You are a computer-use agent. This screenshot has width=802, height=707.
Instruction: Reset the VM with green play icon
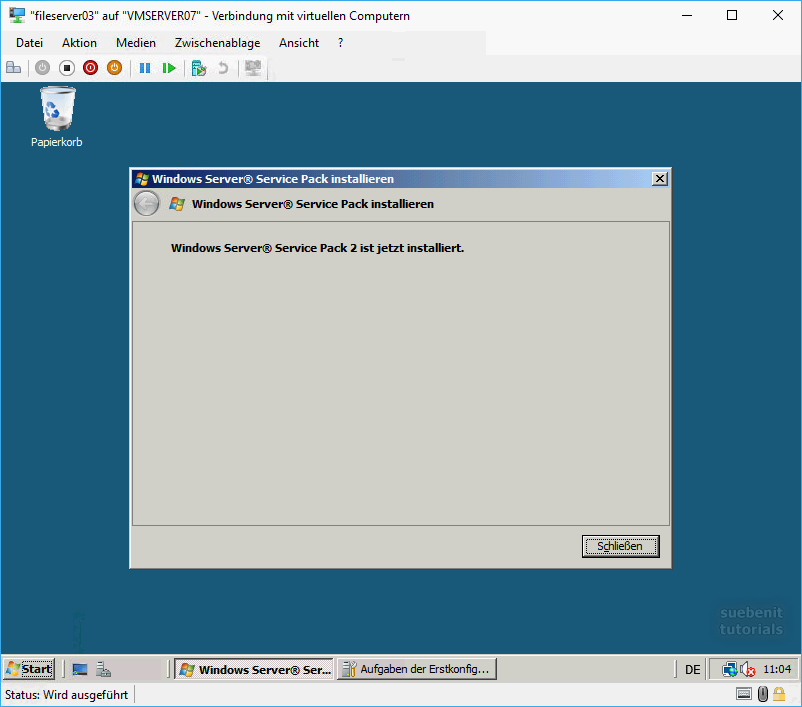pyautogui.click(x=169, y=68)
